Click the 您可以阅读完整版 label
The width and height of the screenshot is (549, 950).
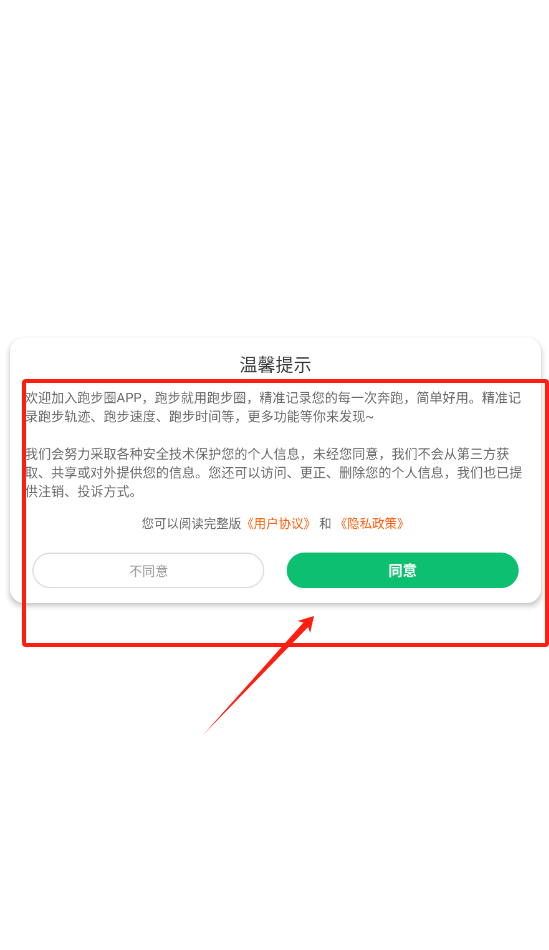tap(191, 523)
